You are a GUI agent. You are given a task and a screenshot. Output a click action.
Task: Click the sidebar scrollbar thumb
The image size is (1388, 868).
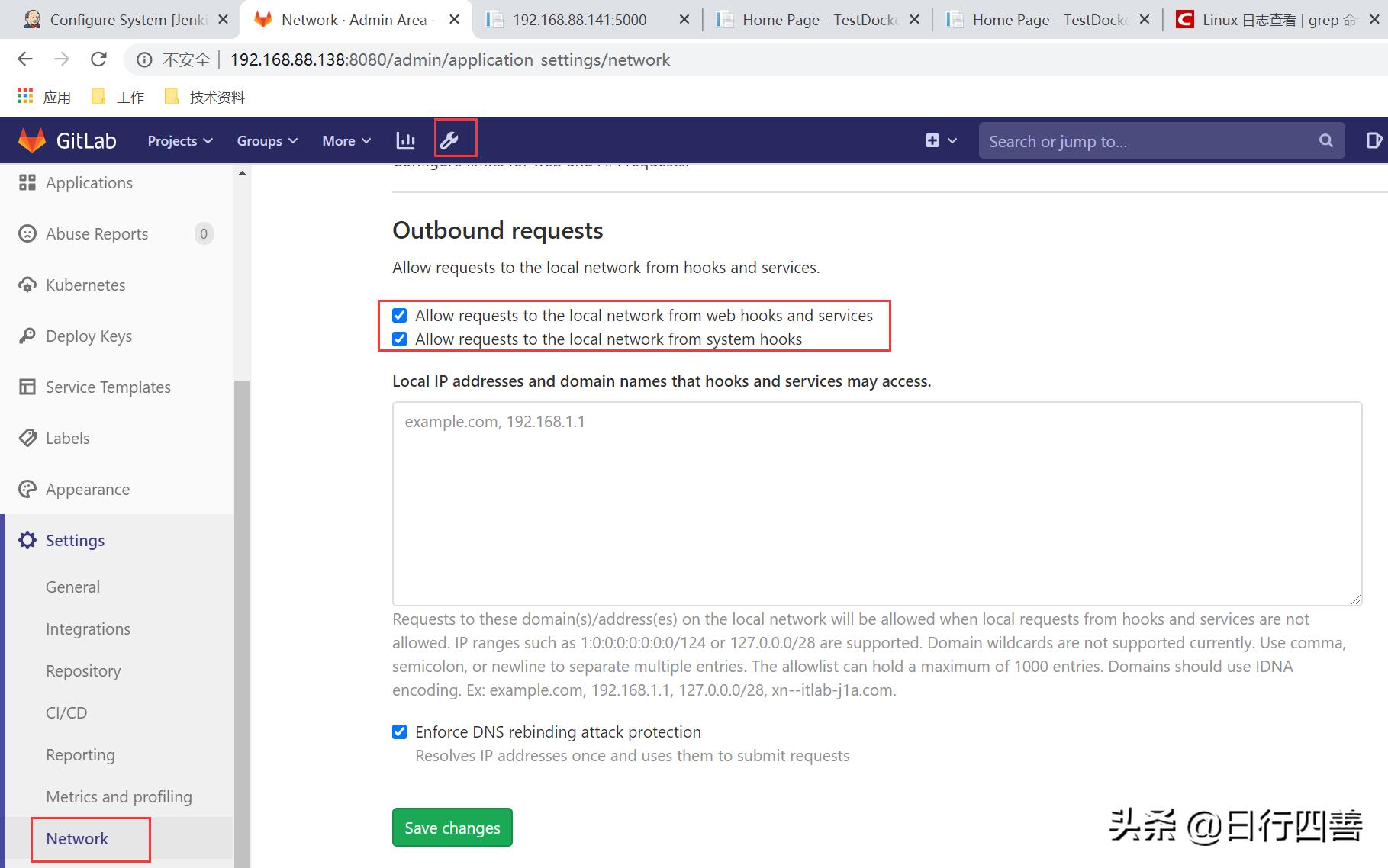coord(242,623)
